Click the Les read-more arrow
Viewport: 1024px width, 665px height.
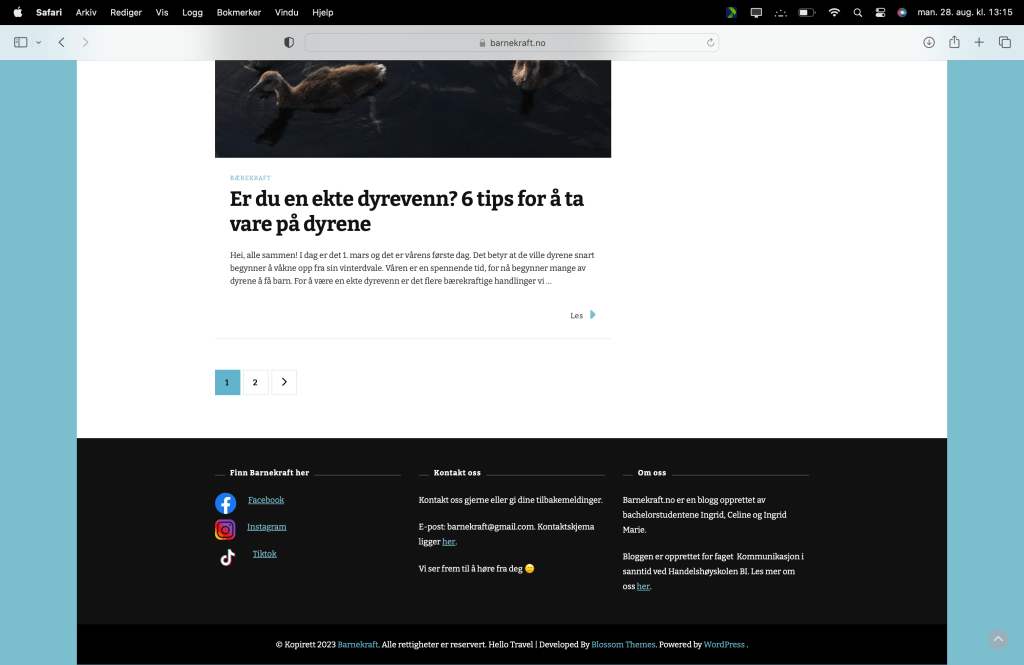[592, 315]
